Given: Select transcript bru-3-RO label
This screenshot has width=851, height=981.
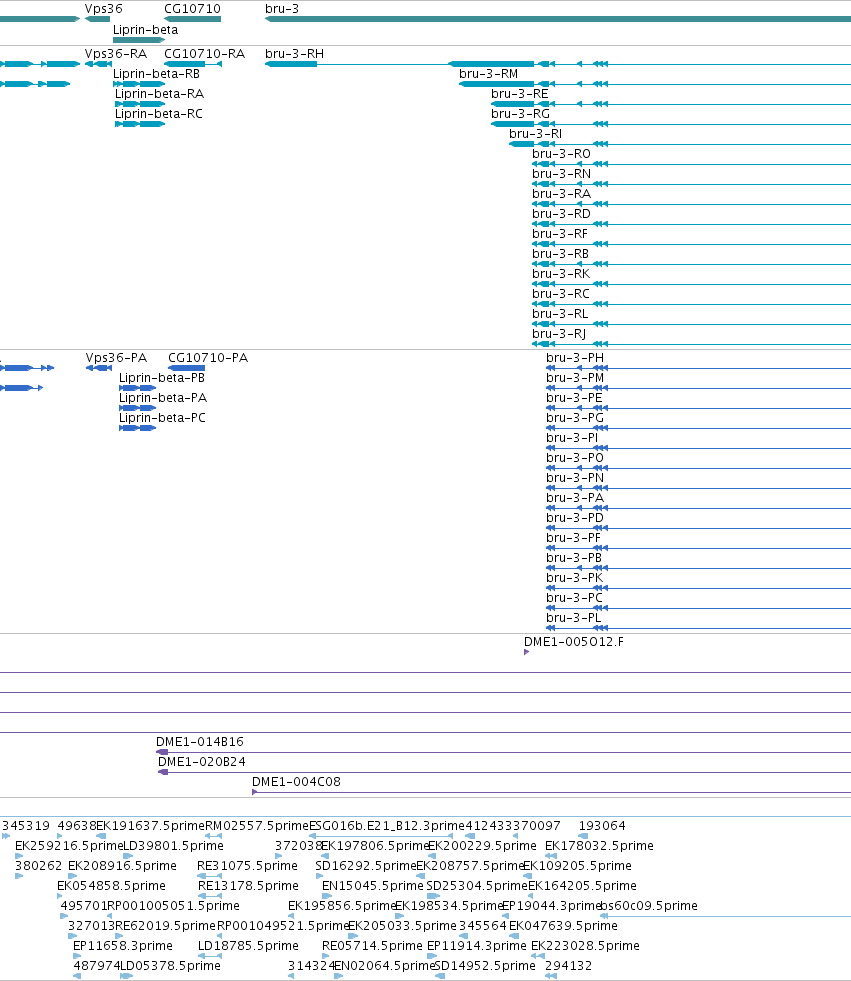Looking at the screenshot, I should pyautogui.click(x=561, y=154).
